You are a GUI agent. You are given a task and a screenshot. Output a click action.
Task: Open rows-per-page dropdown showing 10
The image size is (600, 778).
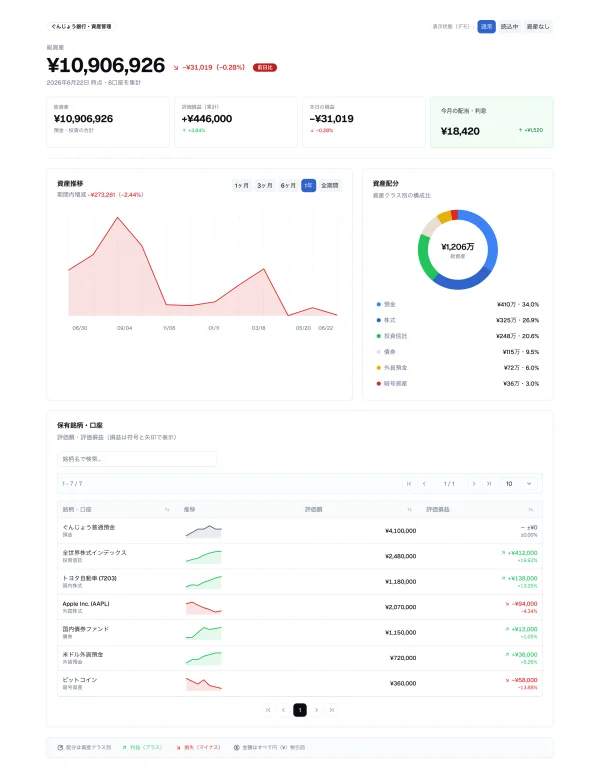point(519,483)
